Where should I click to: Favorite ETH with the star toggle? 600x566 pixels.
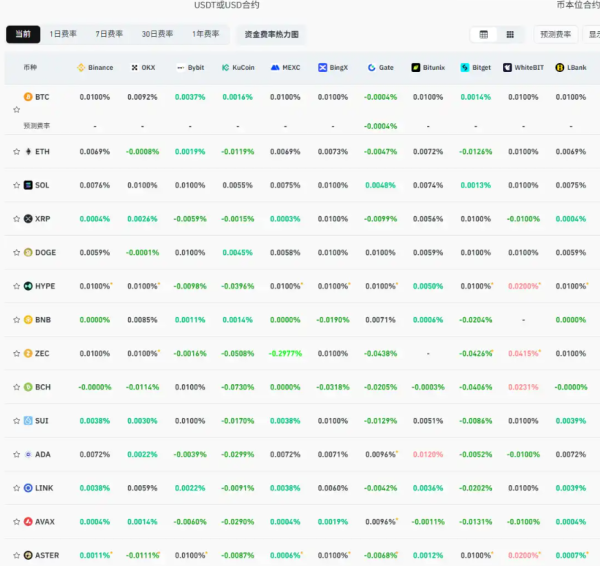(16, 151)
